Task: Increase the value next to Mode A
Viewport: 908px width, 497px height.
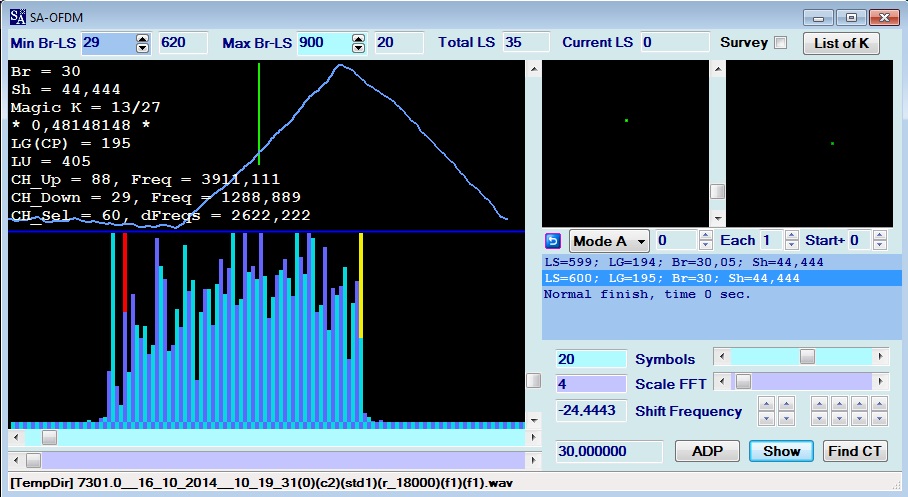Action: (705, 236)
